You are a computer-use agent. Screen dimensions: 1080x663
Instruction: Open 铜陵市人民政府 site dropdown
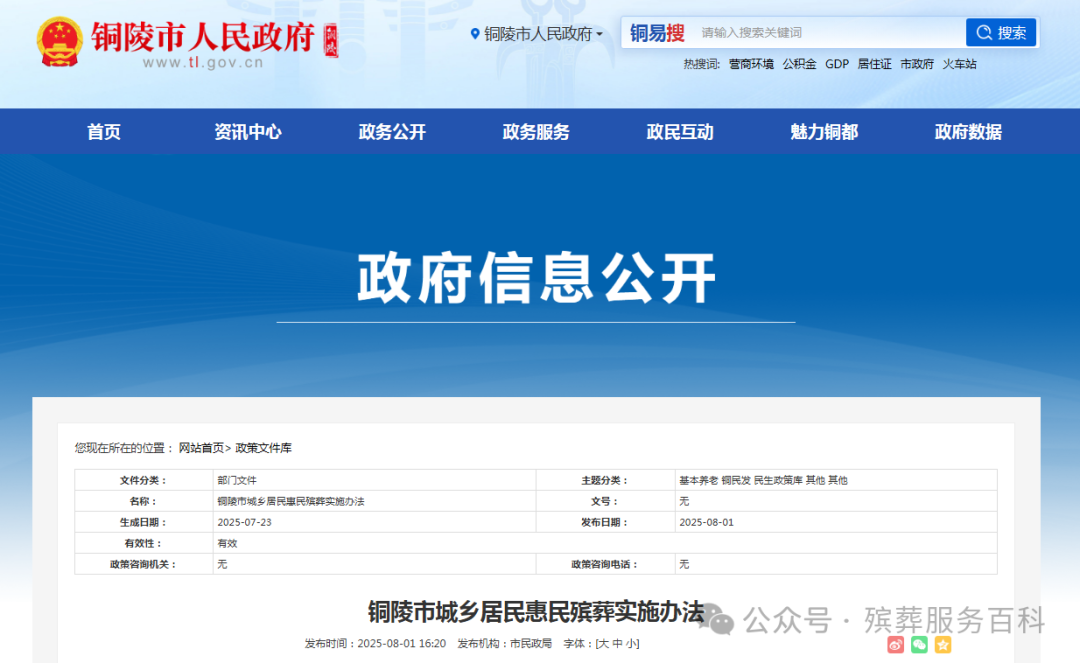coord(543,34)
